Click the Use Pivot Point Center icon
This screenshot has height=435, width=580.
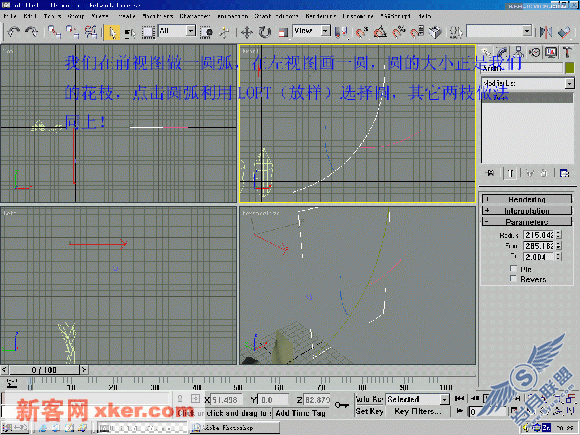point(341,32)
